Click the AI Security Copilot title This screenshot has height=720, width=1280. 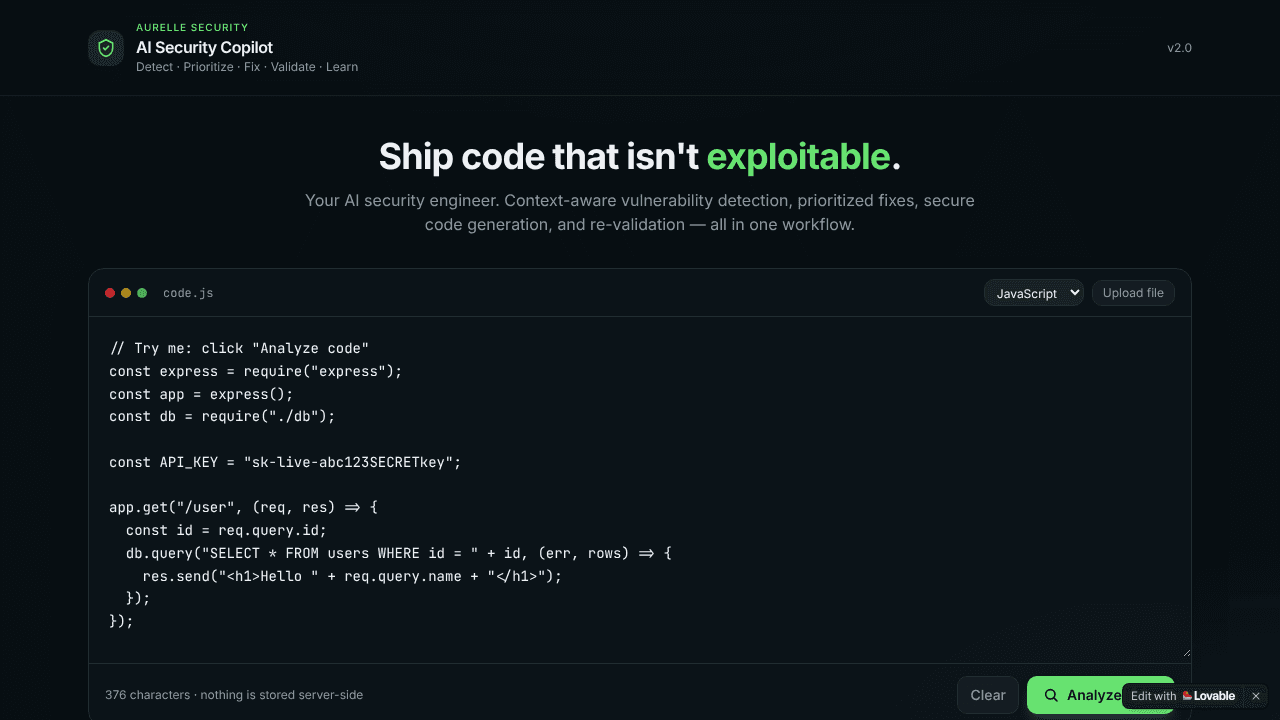(204, 47)
